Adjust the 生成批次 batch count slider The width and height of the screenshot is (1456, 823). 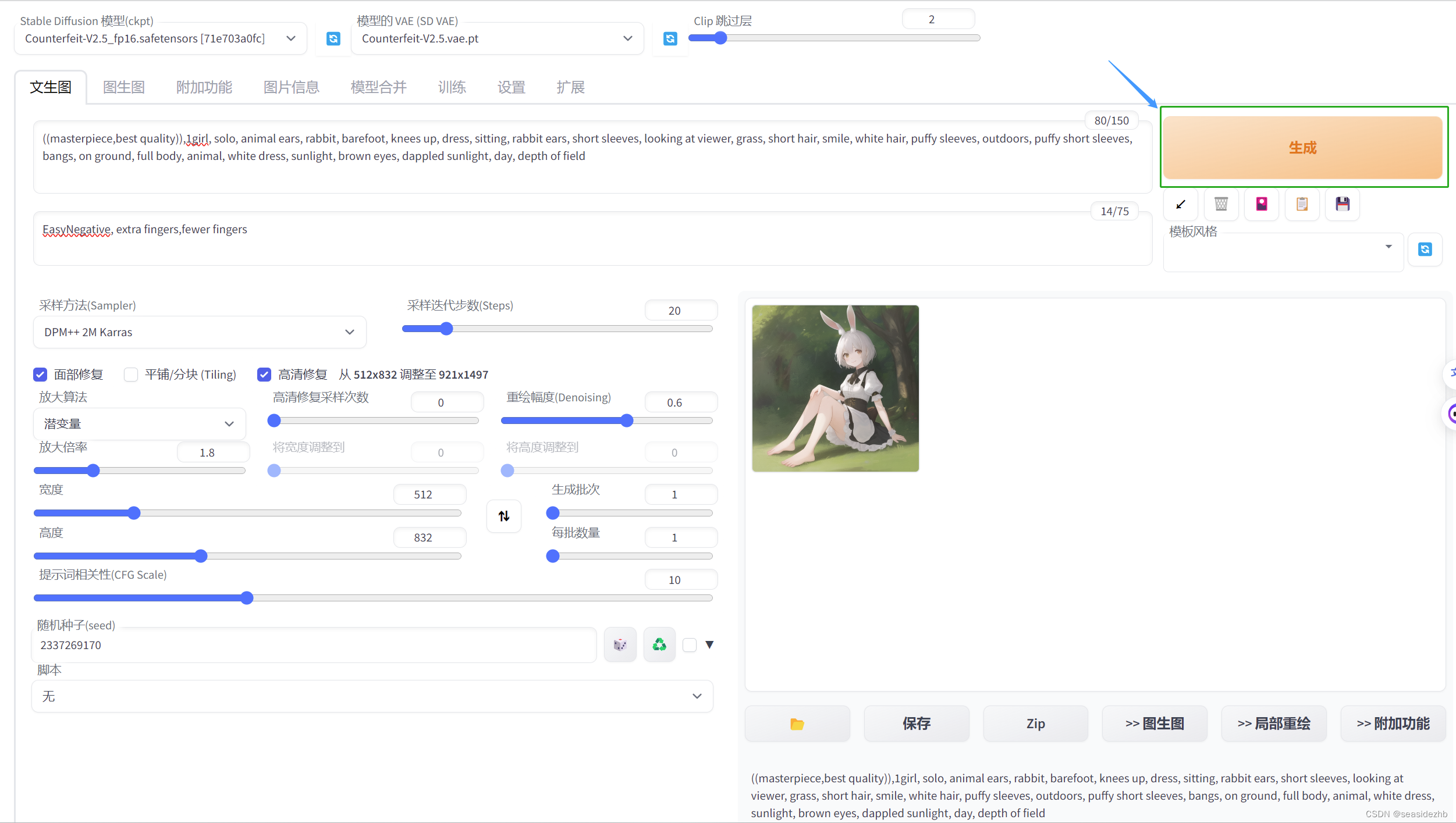click(x=630, y=513)
